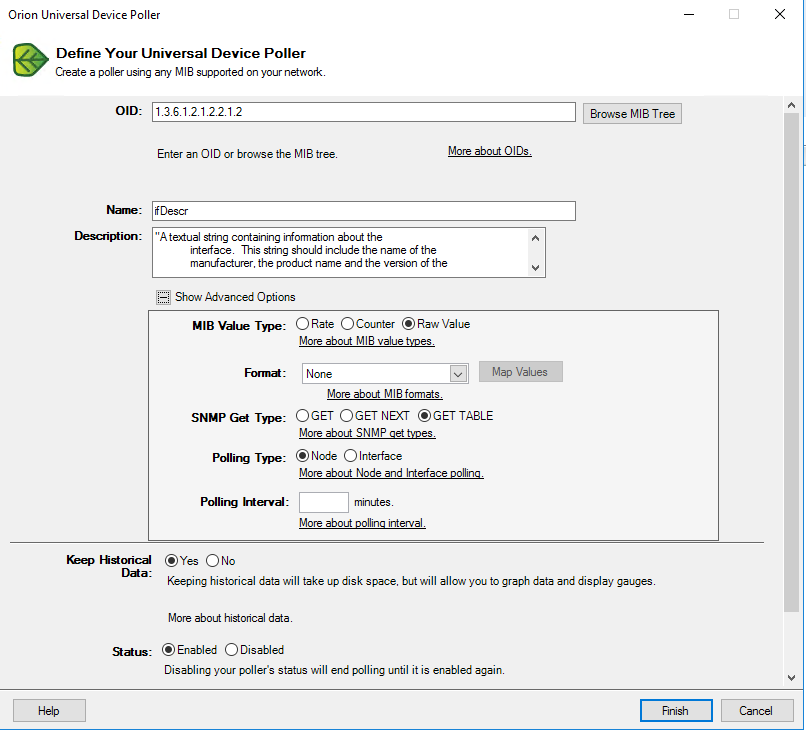
Task: Click Description box scroll up arrow
Action: (535, 238)
